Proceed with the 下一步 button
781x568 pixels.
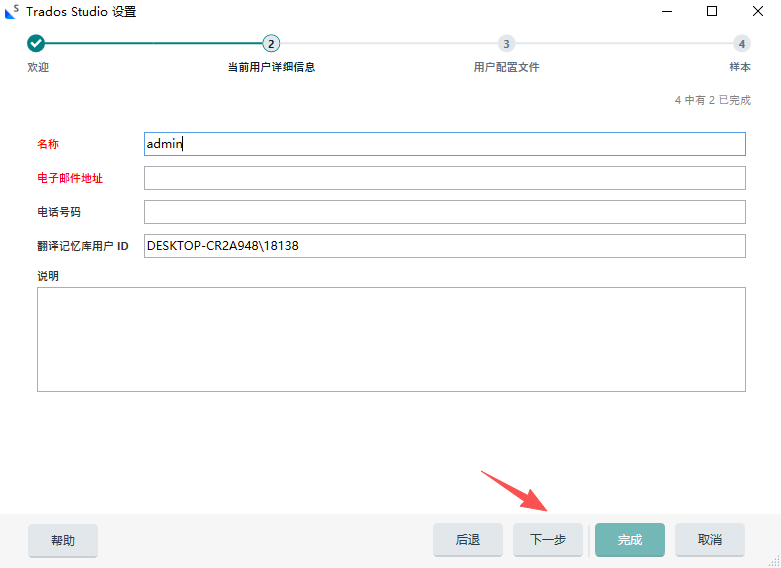pyautogui.click(x=548, y=540)
